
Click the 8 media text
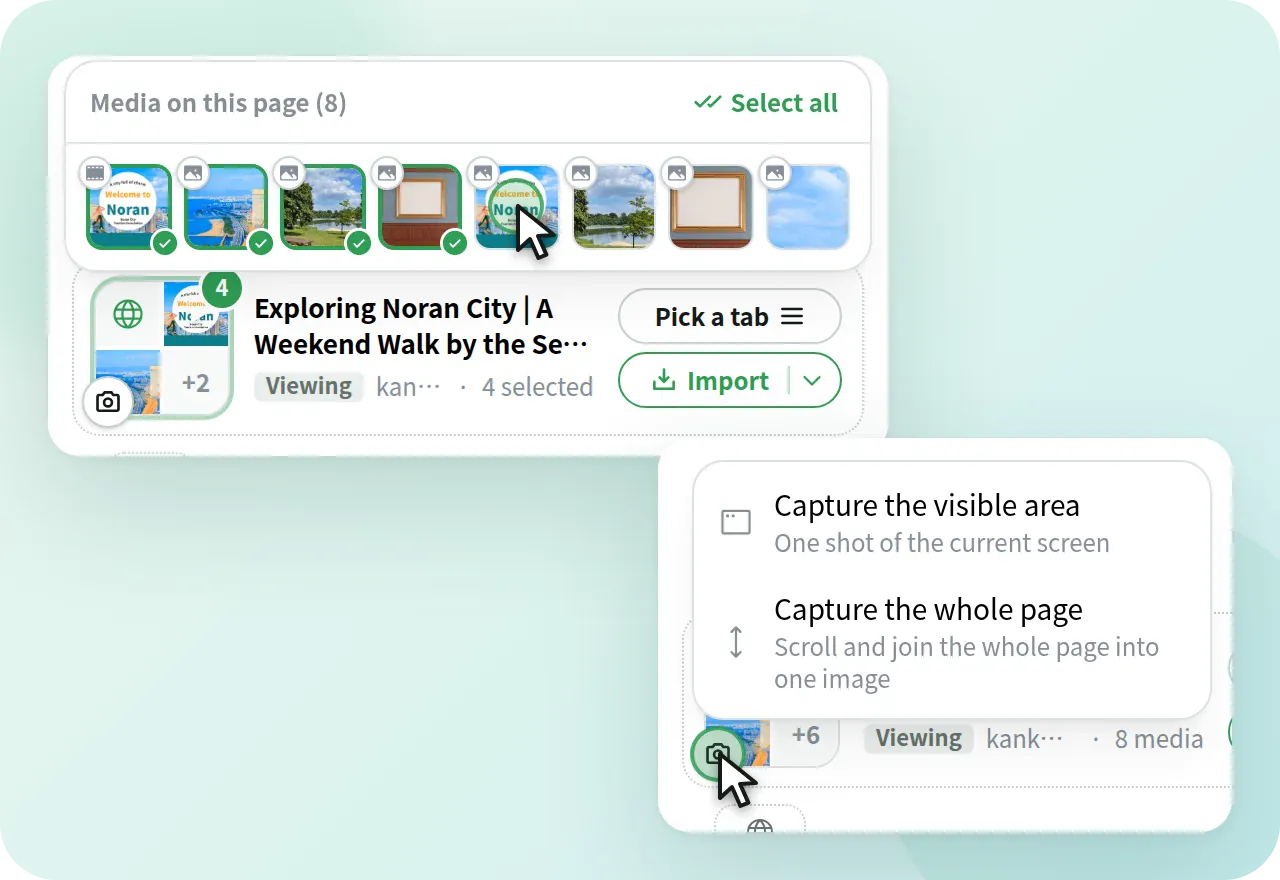click(x=1158, y=739)
